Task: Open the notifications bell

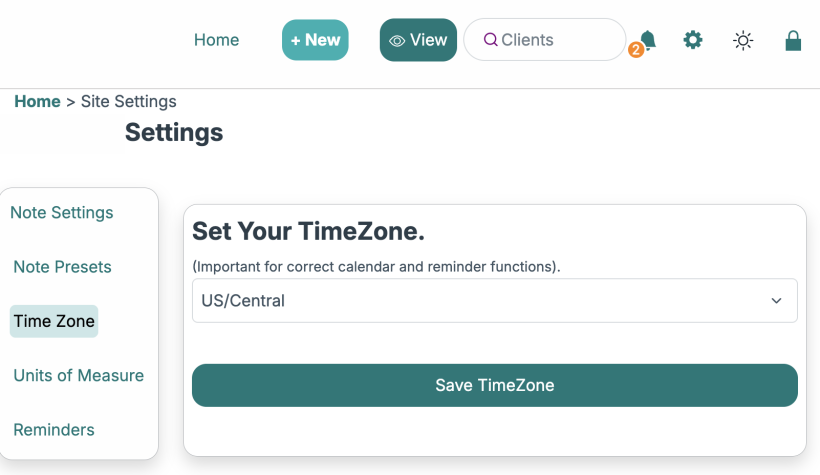Action: 648,40
